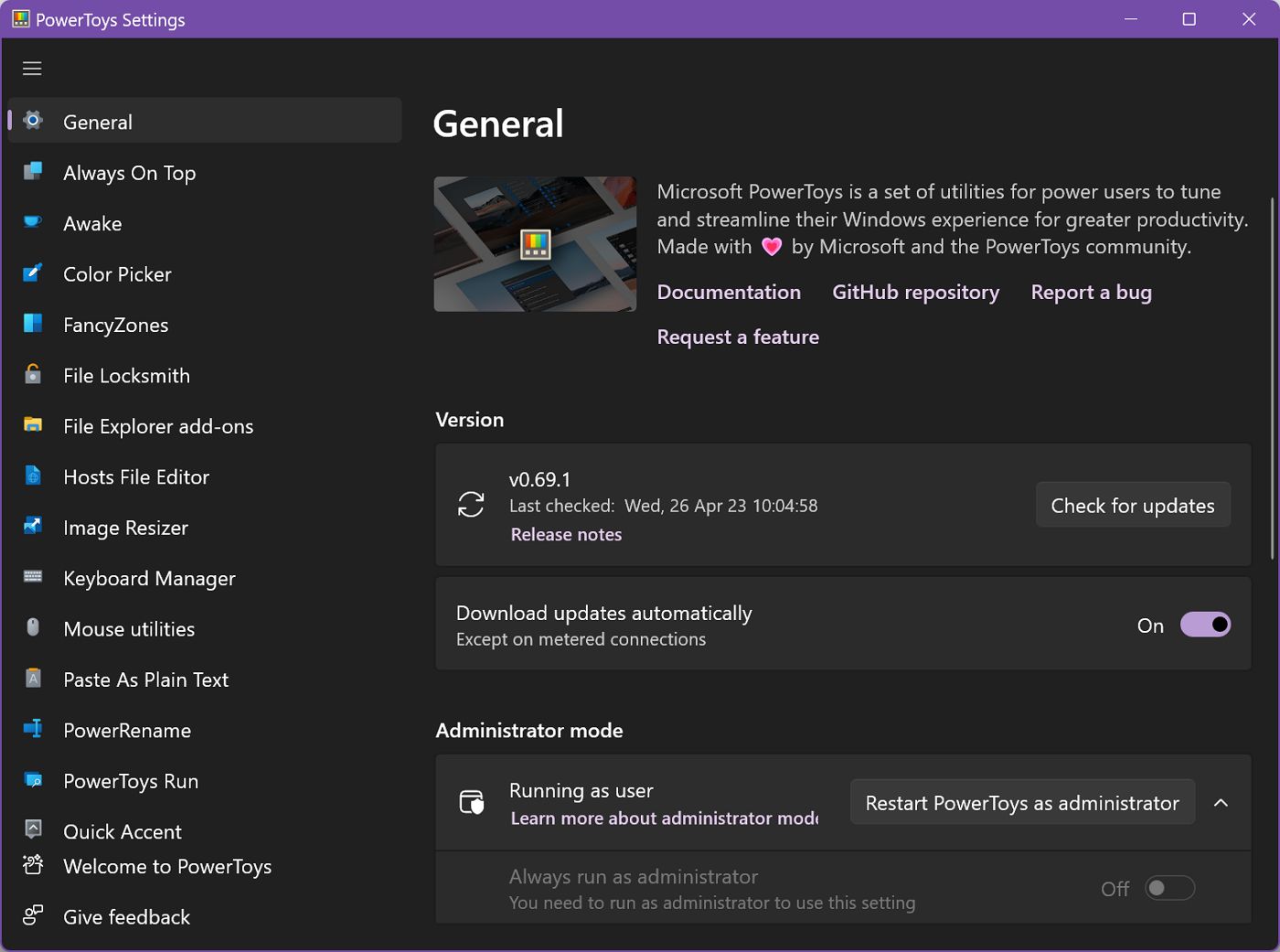Click the General gear icon

[33, 121]
